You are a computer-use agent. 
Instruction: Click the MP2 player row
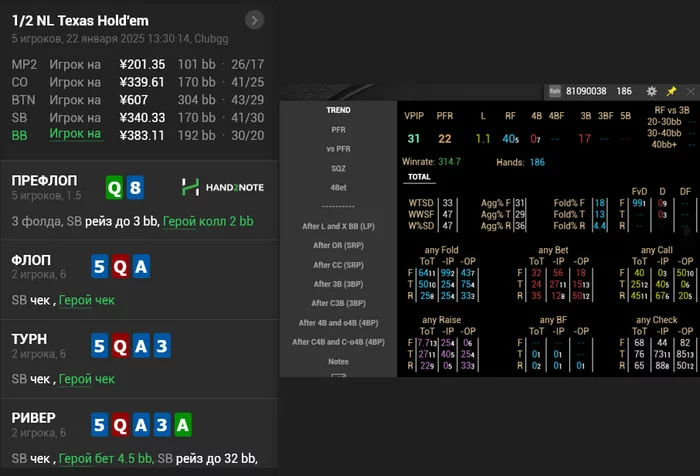click(x=138, y=64)
